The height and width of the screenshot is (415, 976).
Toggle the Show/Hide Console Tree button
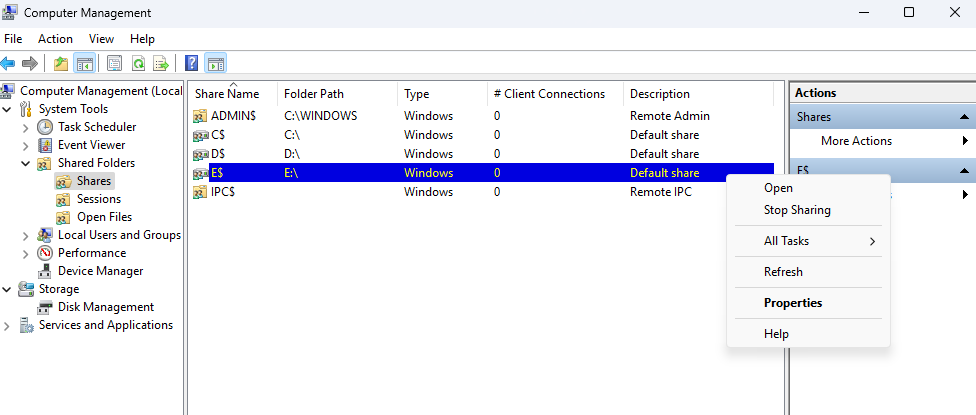(84, 63)
